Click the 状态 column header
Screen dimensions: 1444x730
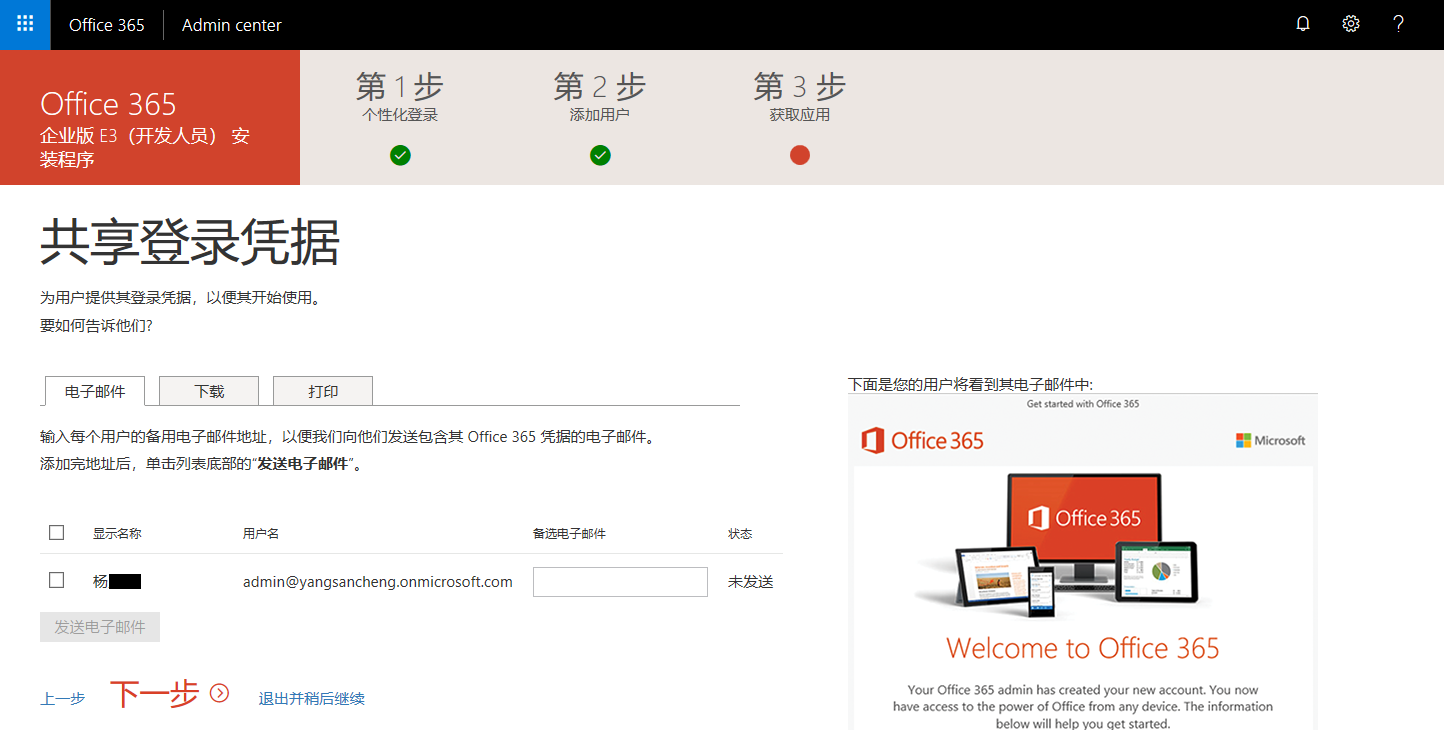[x=740, y=534]
